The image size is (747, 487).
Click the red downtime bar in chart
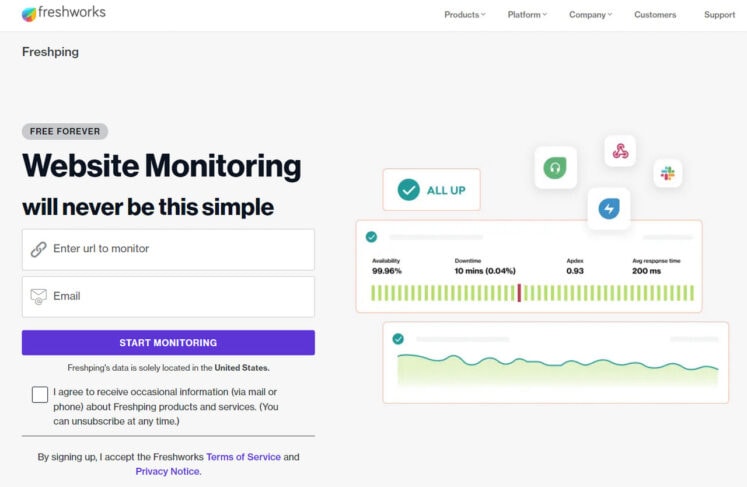coord(519,293)
